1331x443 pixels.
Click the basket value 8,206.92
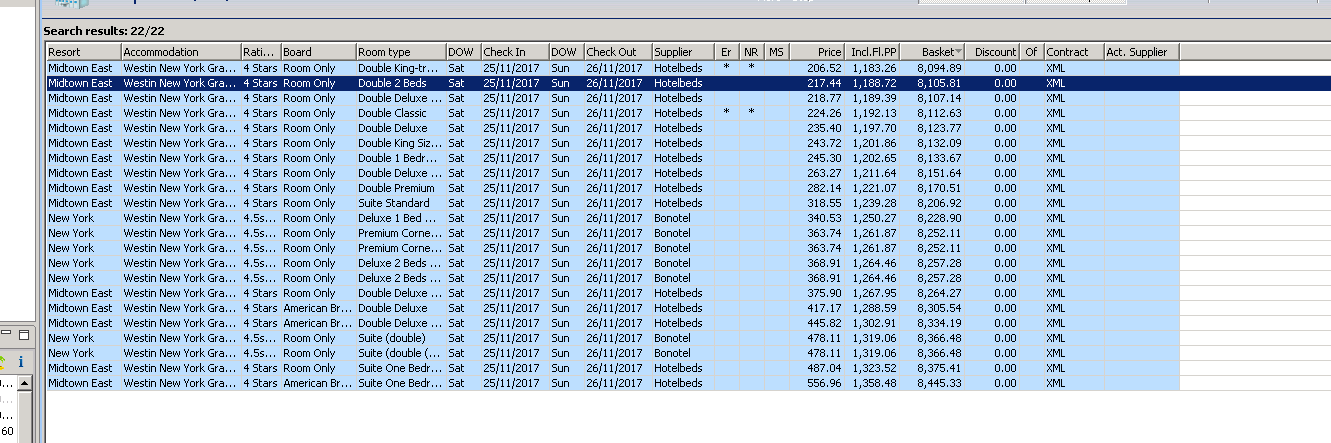coord(938,203)
